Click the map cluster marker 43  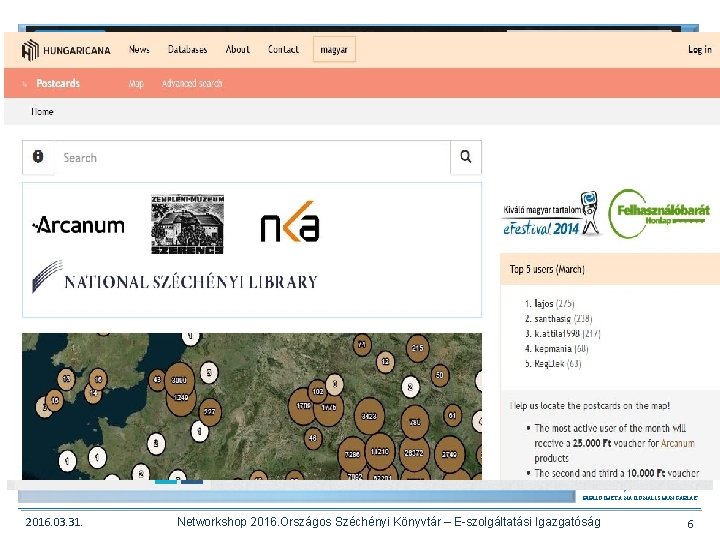click(158, 380)
